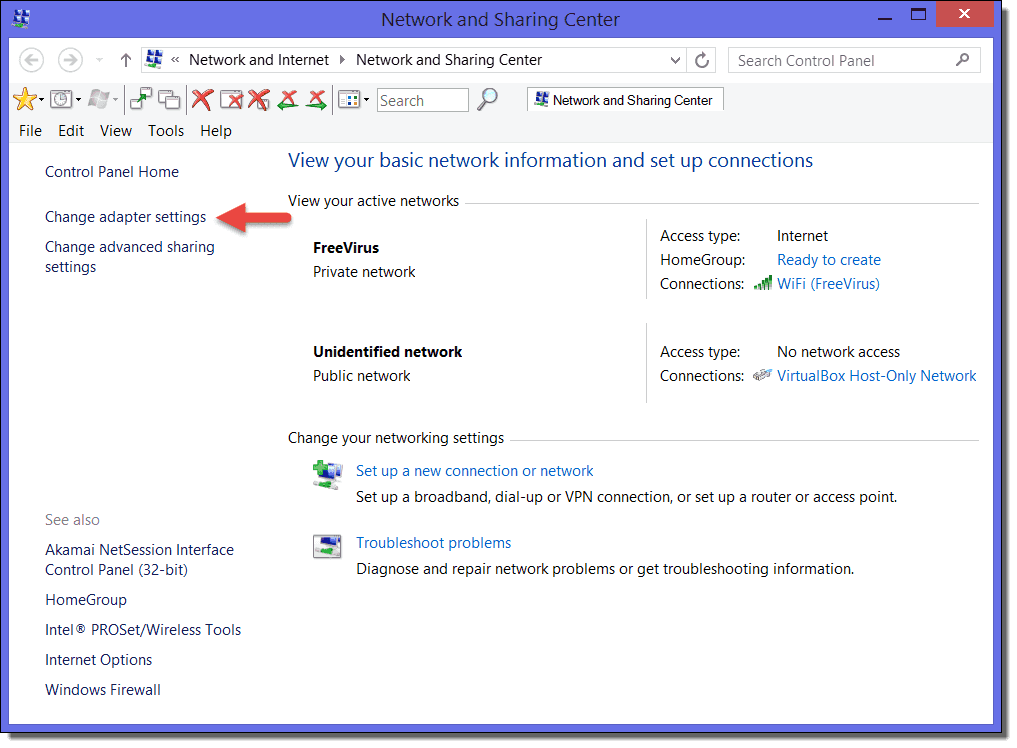Click the WiFi (FreeVirus) connection link
The width and height of the screenshot is (1017, 748).
click(828, 284)
